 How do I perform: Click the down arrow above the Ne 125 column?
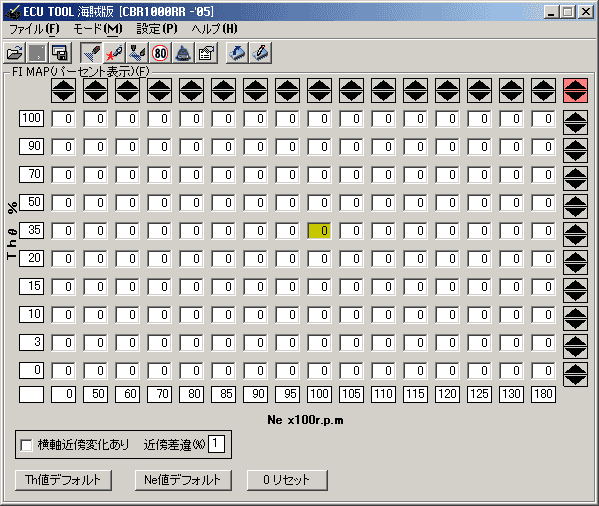[480, 96]
